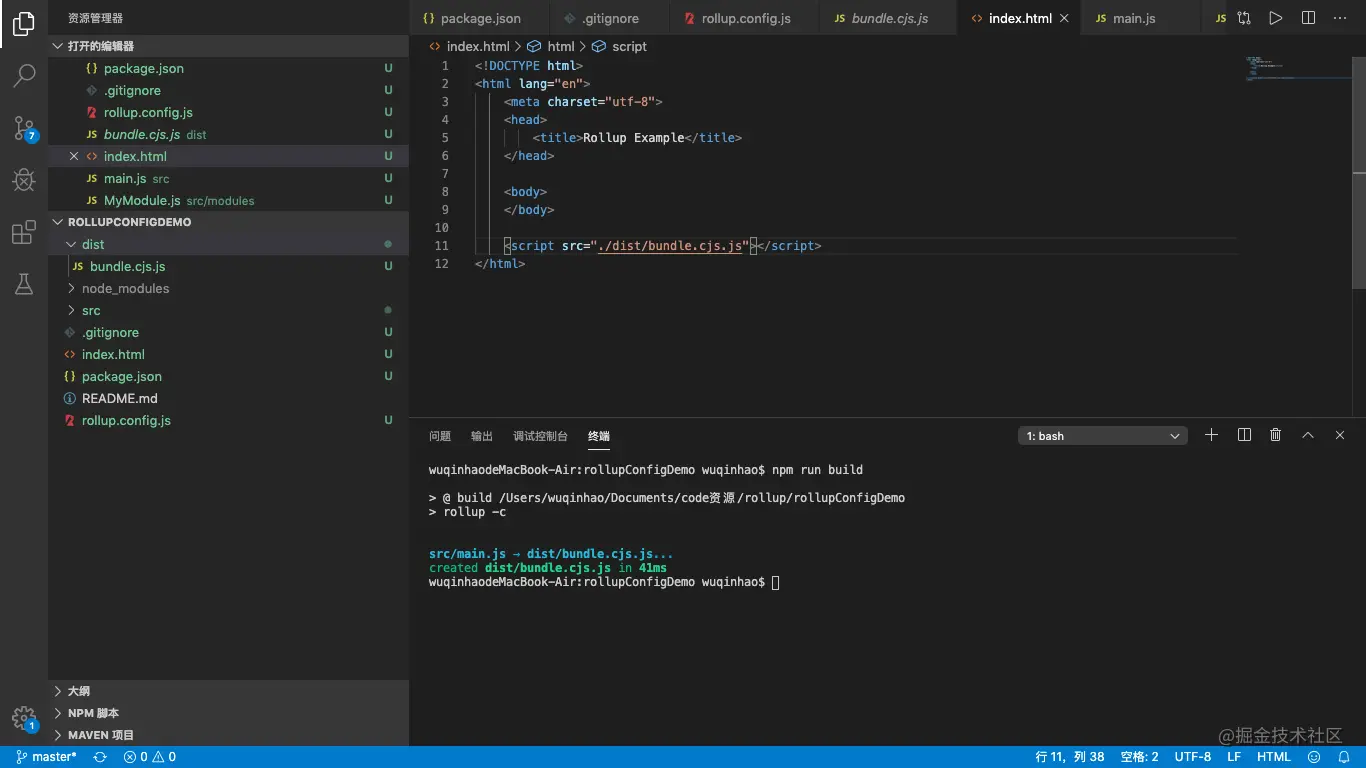The image size is (1366, 768).
Task: Open main.js src in open editors
Action: 228,178
